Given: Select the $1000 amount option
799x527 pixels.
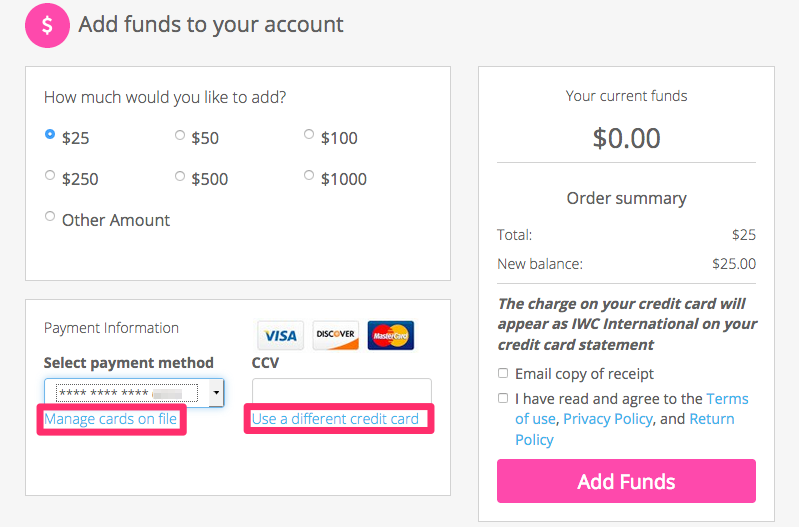Looking at the screenshot, I should click(309, 175).
